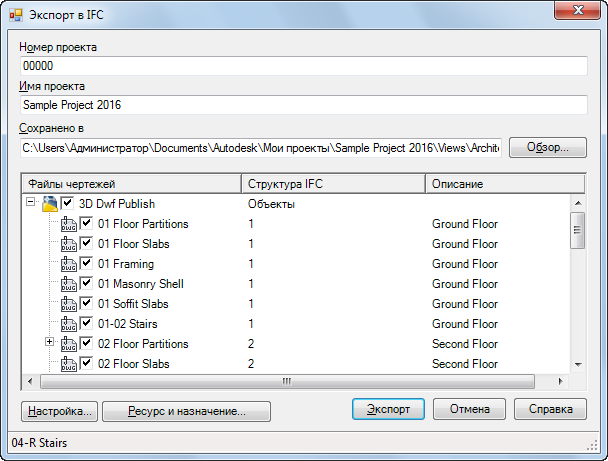Click the 04-R Stairs status bar text
Viewport: 608px width, 461px height.
(x=39, y=443)
